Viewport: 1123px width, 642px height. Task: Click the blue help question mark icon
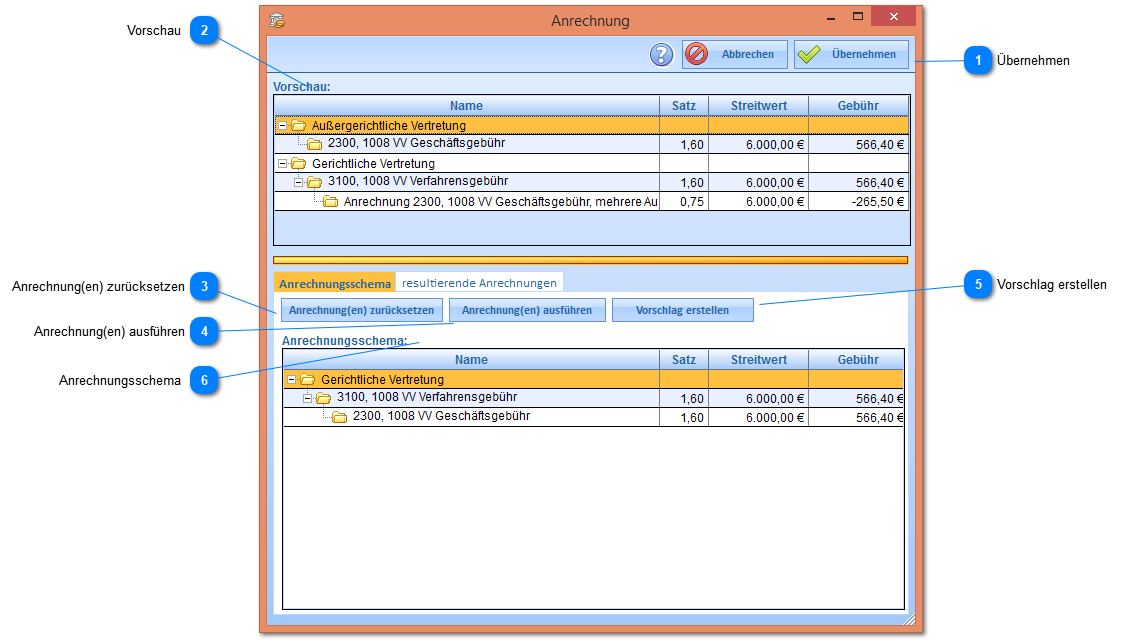pos(661,55)
